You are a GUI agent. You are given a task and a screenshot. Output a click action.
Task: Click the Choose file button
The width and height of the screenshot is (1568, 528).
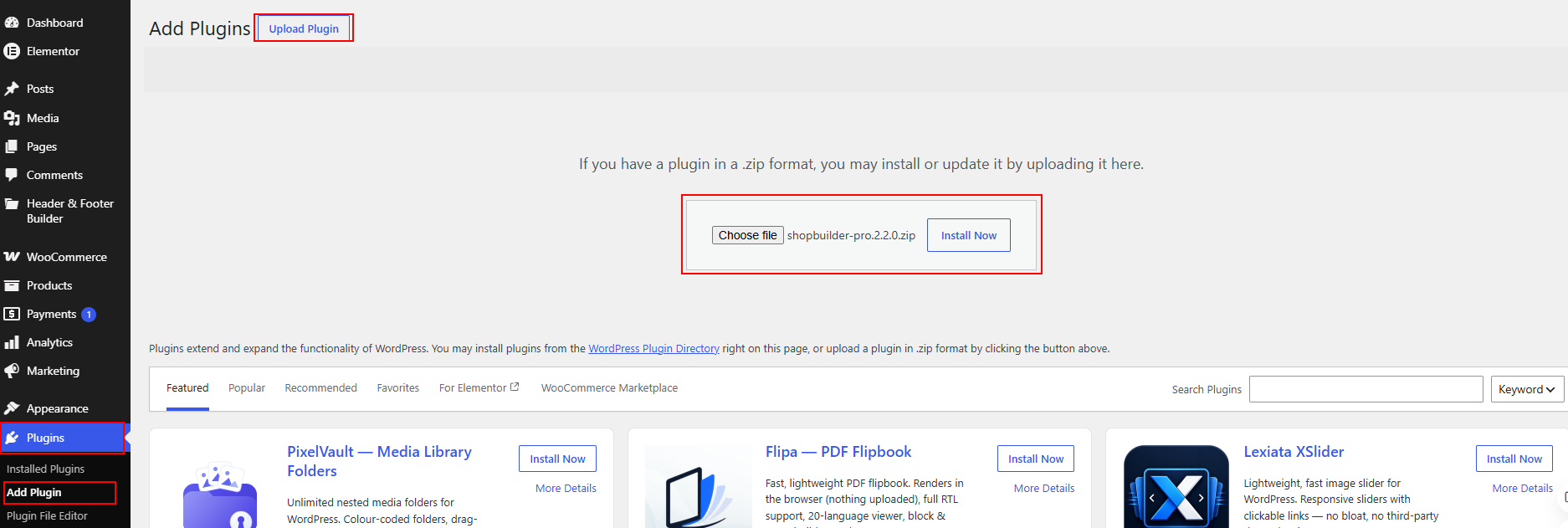click(748, 235)
